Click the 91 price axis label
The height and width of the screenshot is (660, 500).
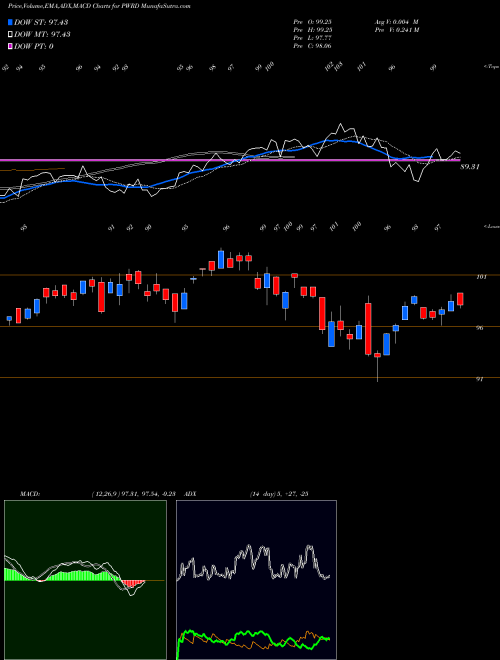pos(479,379)
